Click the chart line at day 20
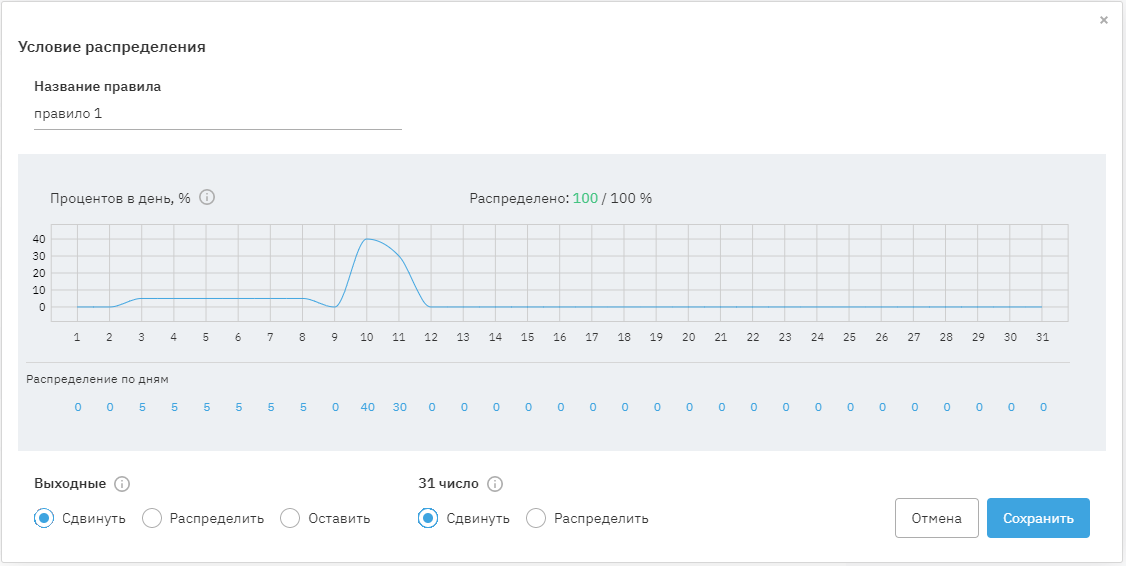This screenshot has width=1126, height=566. tap(688, 307)
